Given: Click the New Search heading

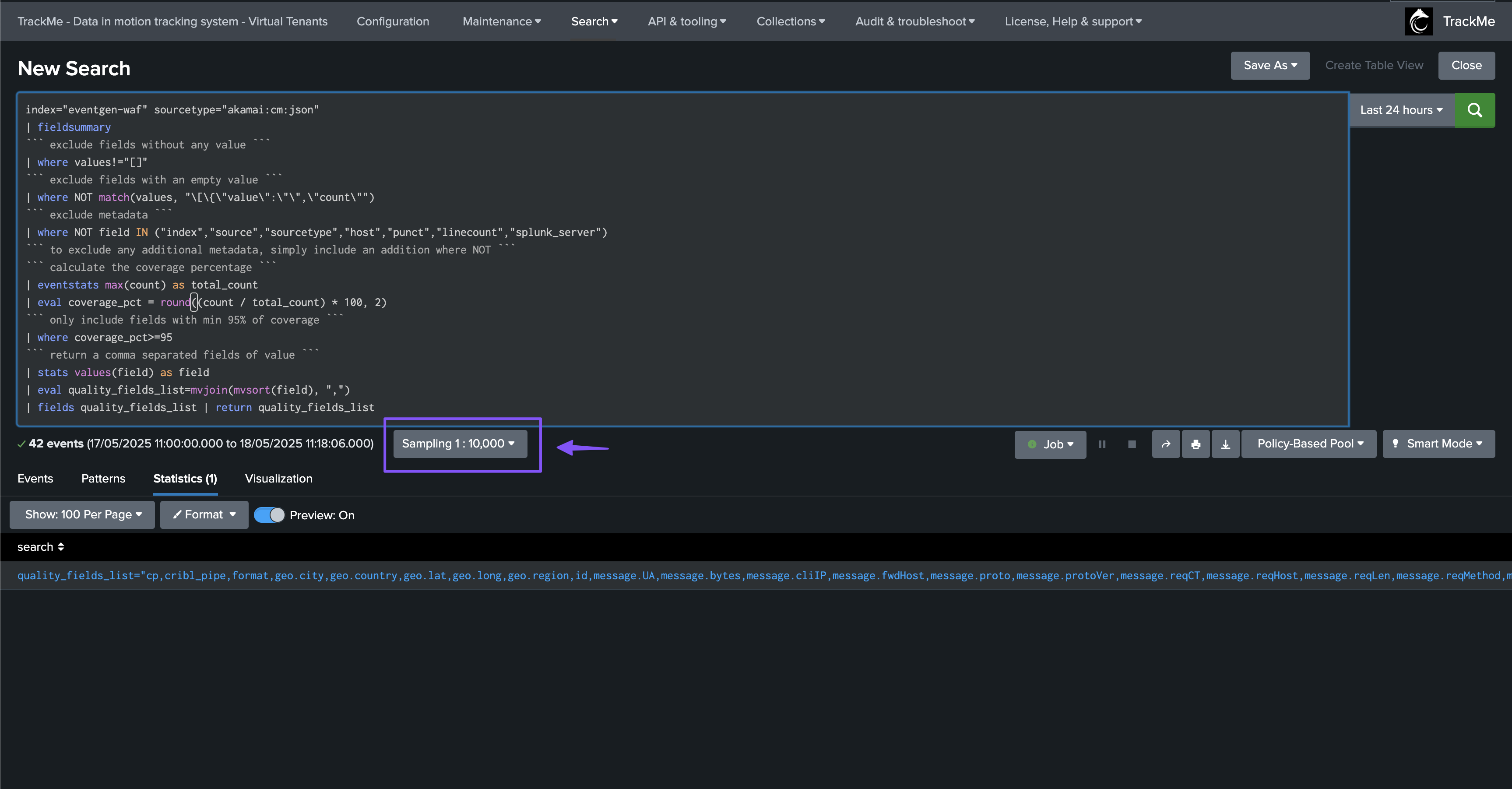Looking at the screenshot, I should [x=74, y=69].
